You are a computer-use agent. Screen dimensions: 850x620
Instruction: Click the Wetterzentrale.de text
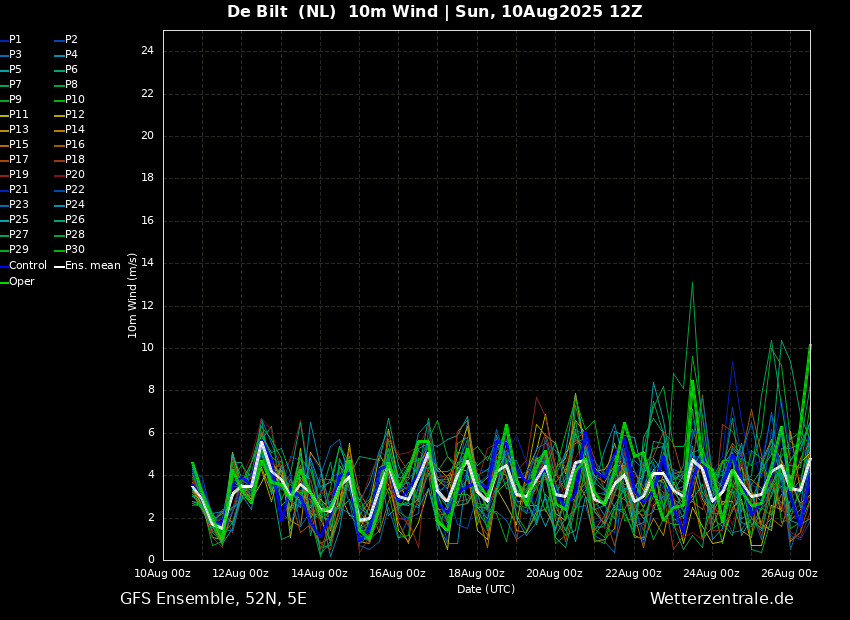pyautogui.click(x=722, y=599)
